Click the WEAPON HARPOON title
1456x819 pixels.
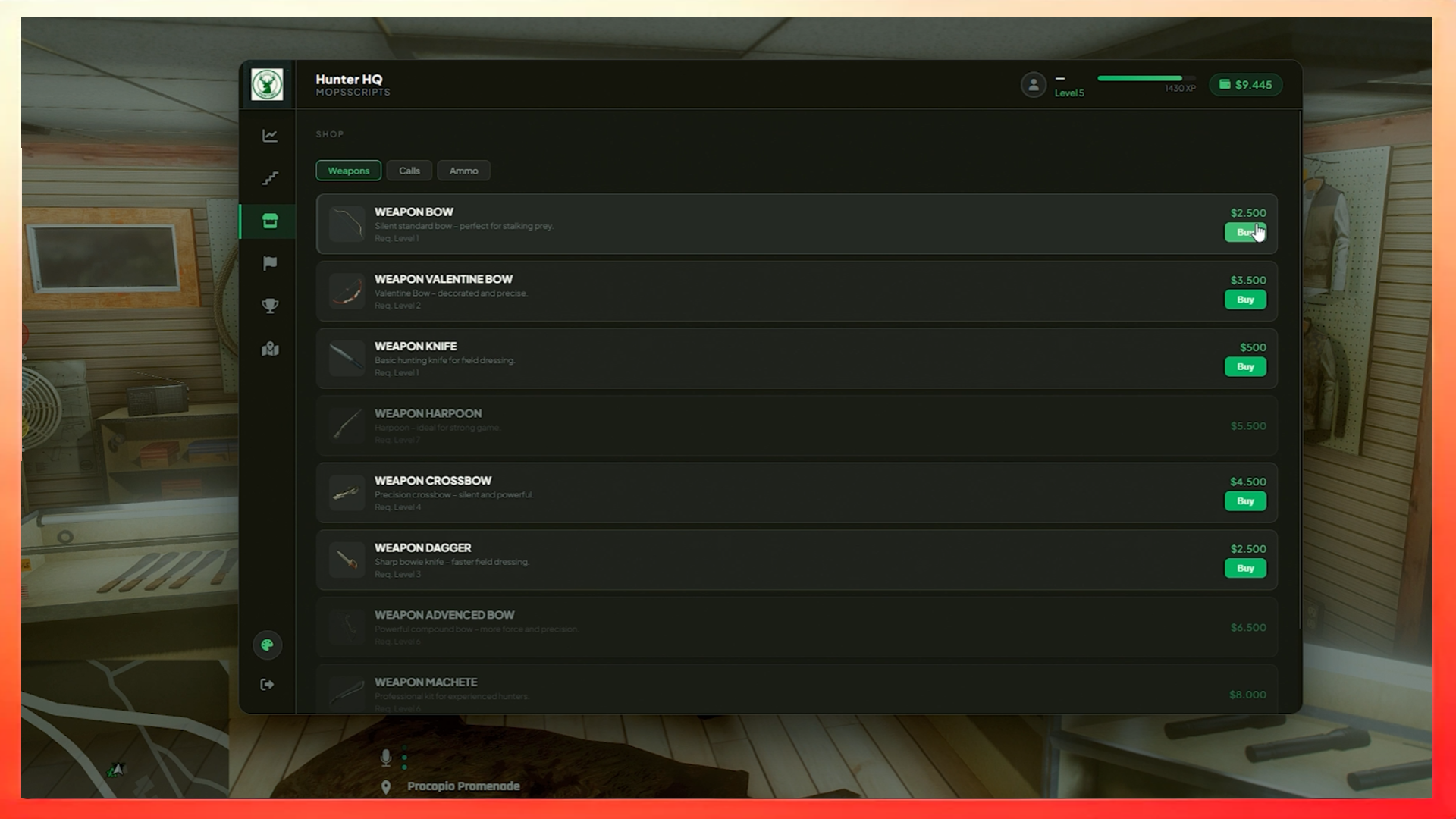(428, 413)
